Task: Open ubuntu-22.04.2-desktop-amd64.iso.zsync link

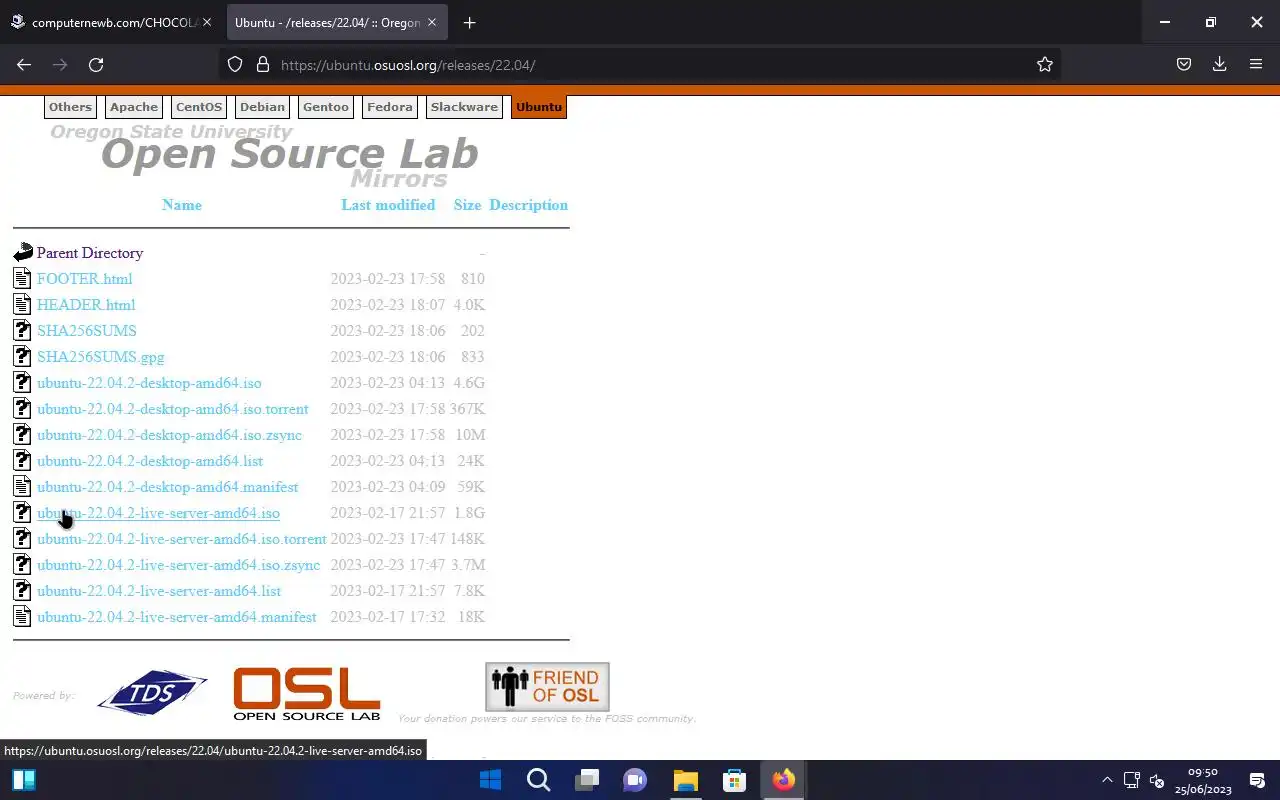Action: 169,435
